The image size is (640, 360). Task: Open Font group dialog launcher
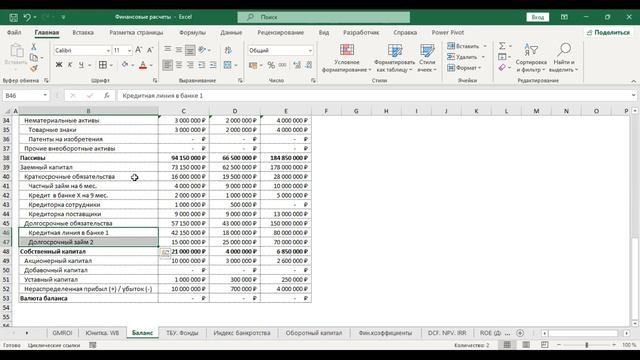(155, 81)
